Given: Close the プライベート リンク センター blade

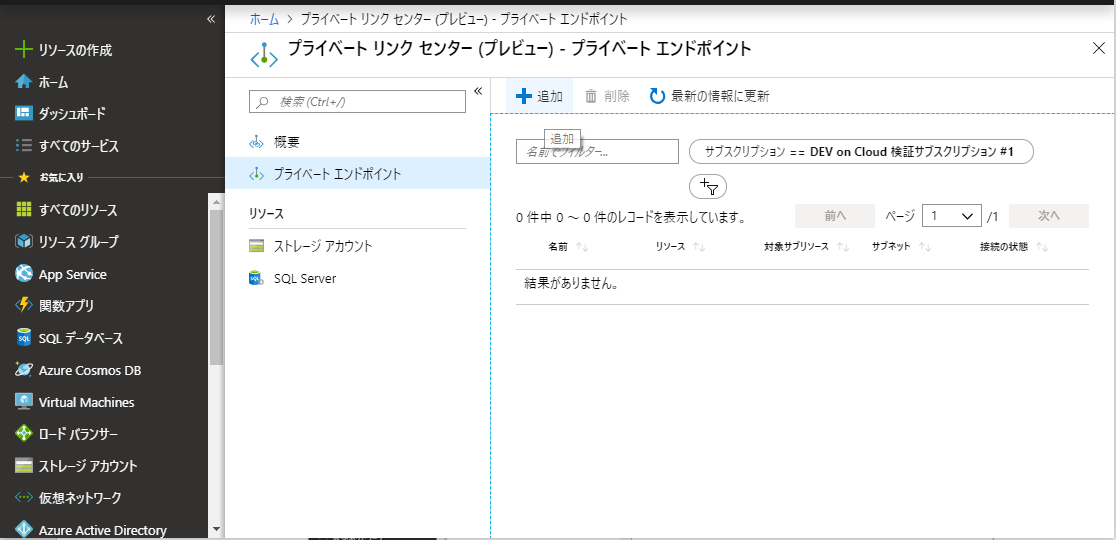Looking at the screenshot, I should point(1099,48).
